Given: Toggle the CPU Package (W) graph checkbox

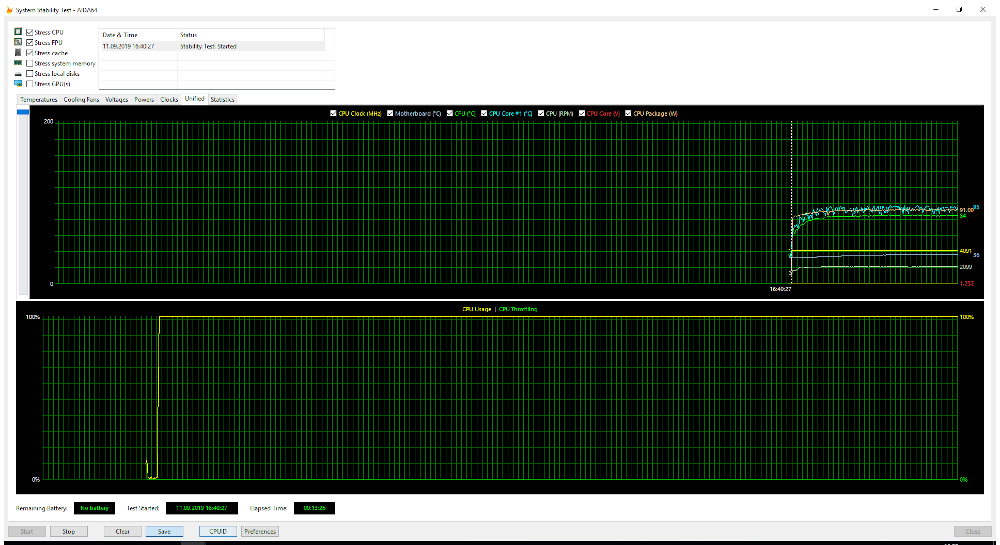Looking at the screenshot, I should [628, 113].
